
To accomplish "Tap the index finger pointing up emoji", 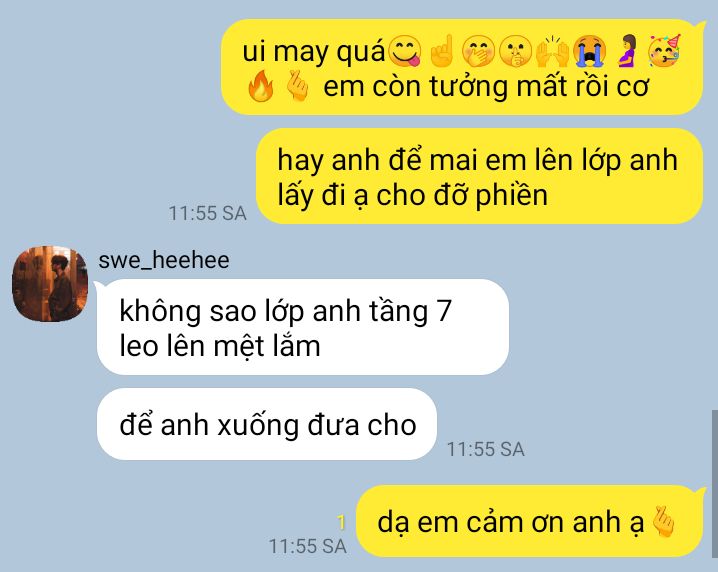I will pos(442,50).
